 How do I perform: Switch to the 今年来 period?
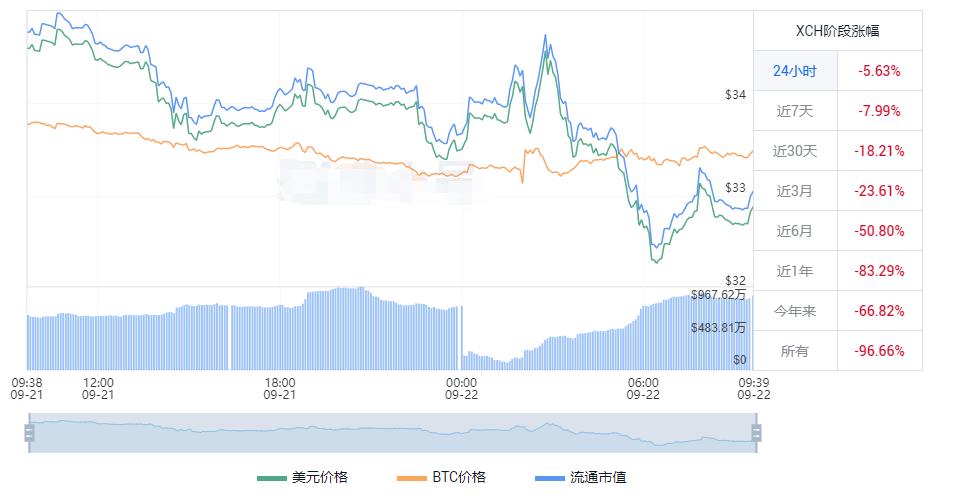click(795, 311)
